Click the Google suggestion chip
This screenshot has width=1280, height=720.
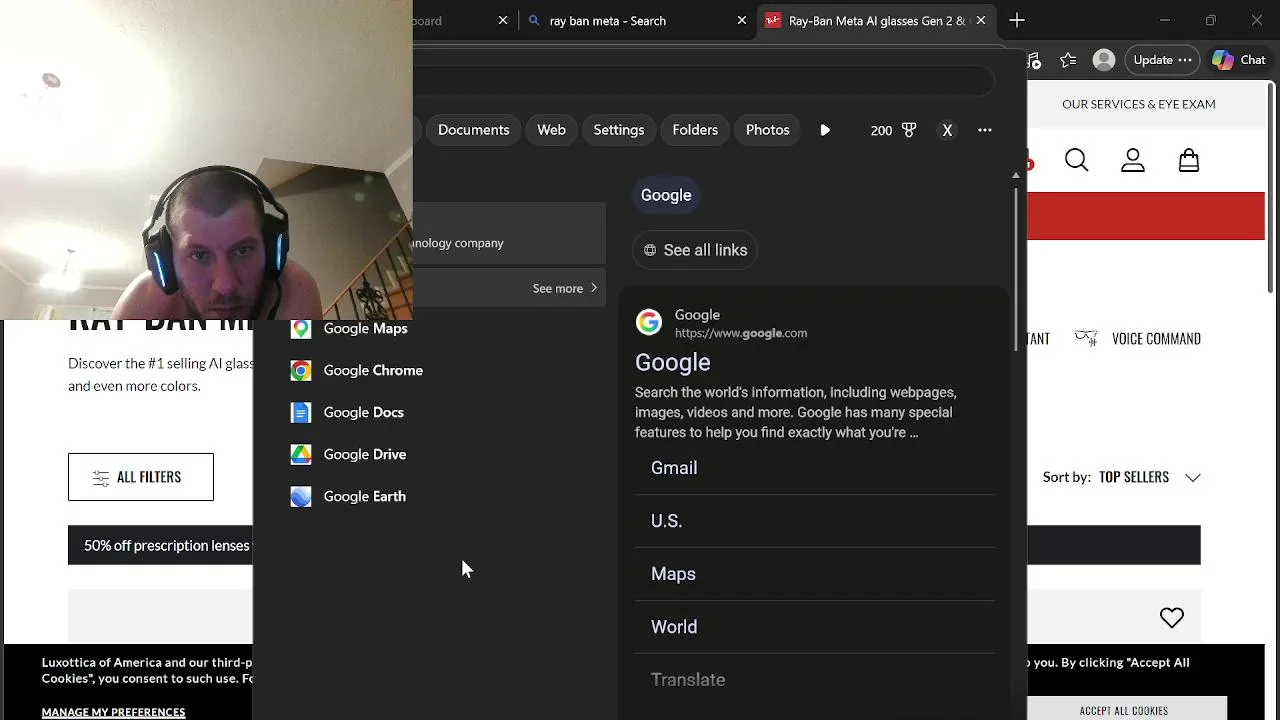[666, 195]
